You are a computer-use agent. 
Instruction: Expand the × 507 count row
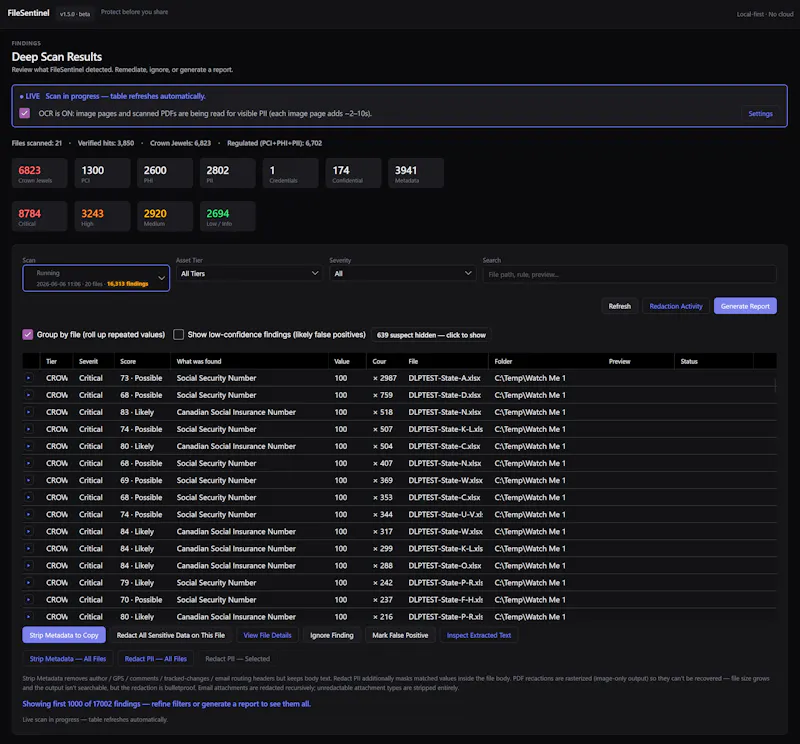29,429
